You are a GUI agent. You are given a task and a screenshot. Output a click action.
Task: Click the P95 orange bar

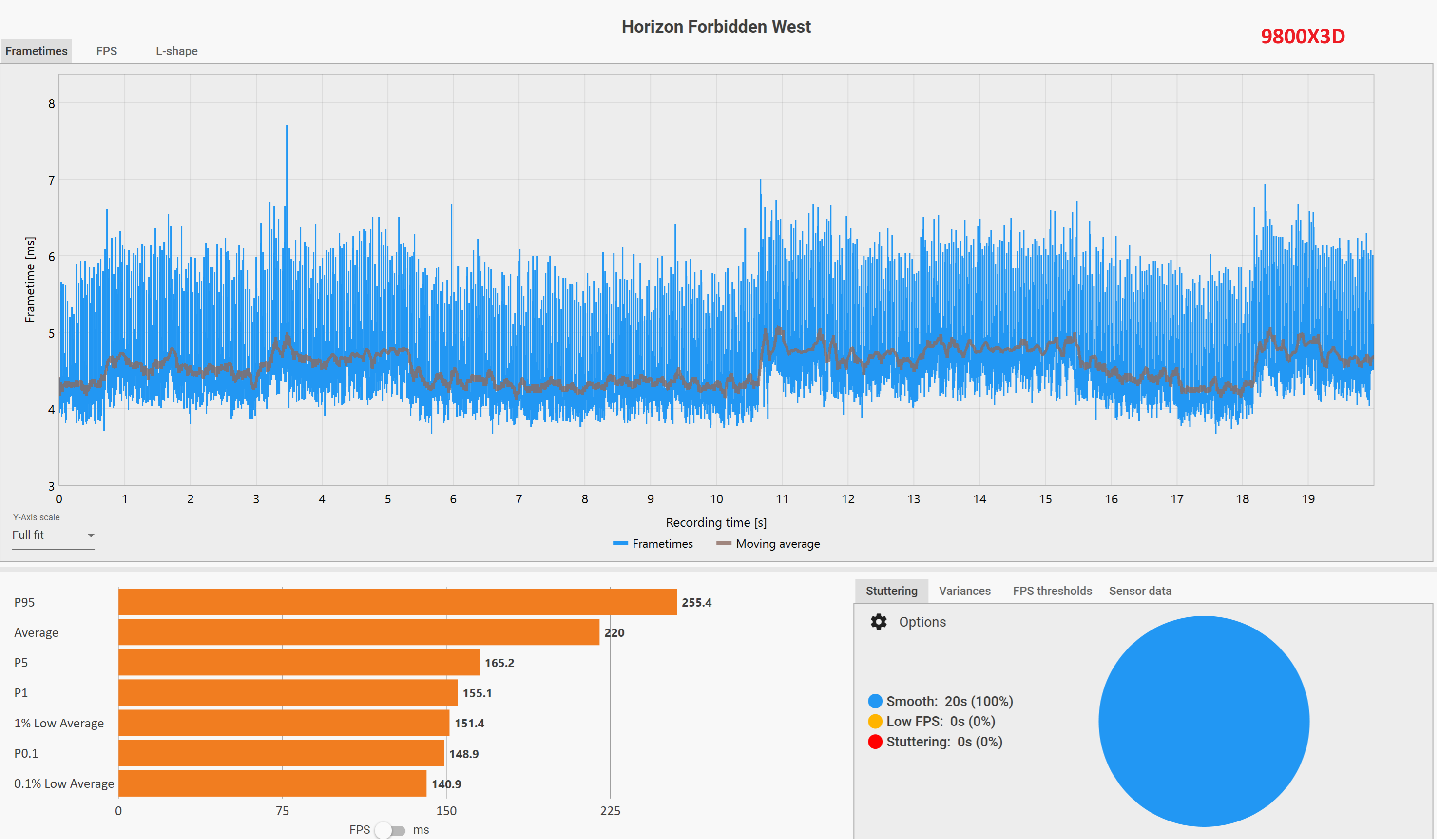[x=397, y=602]
